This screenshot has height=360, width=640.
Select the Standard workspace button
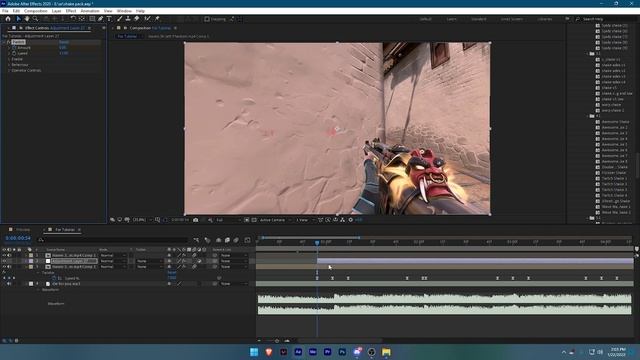pos(479,19)
